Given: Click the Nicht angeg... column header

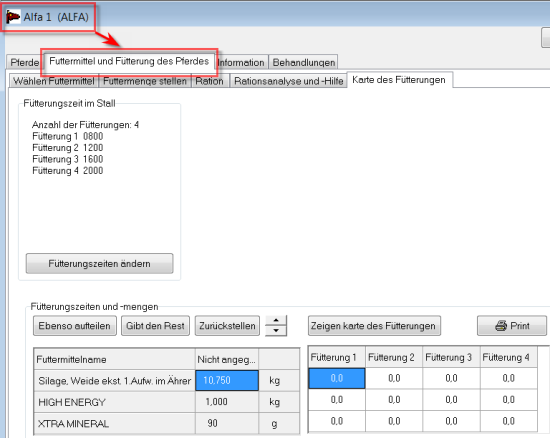Looking at the screenshot, I should [227, 359].
